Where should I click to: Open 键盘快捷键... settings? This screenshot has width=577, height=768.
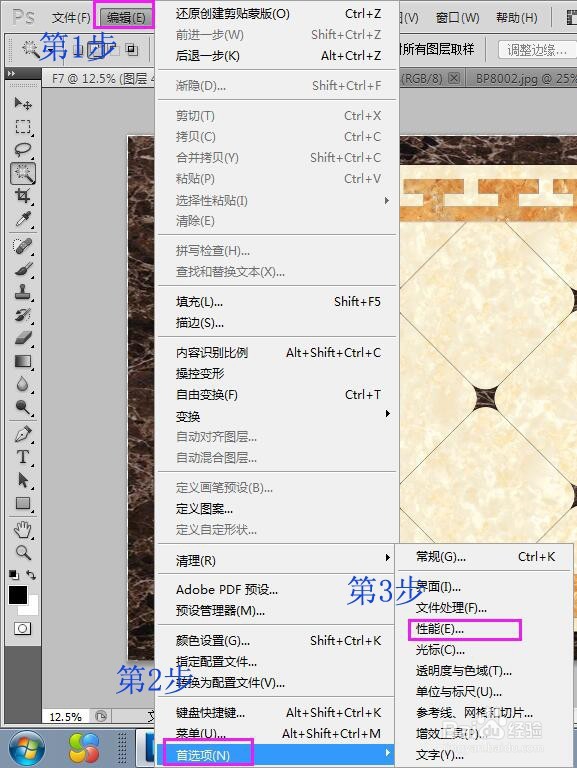coord(276,713)
